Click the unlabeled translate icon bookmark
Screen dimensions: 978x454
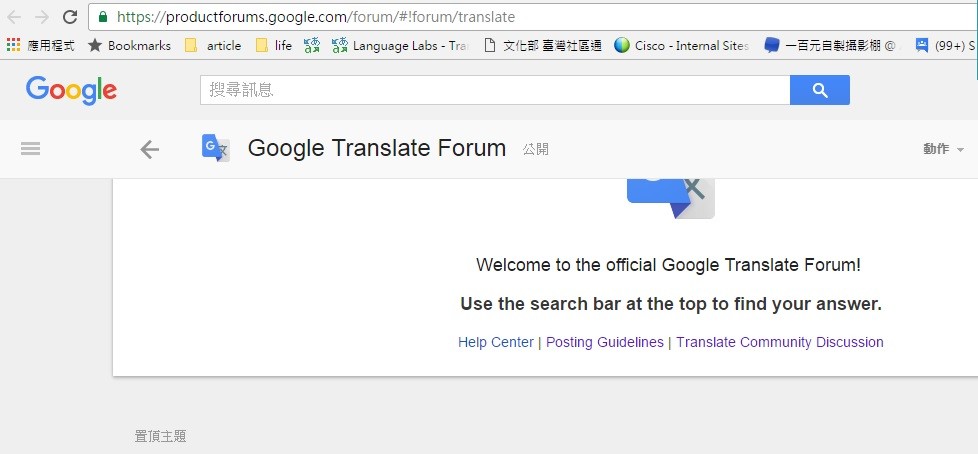[x=312, y=46]
